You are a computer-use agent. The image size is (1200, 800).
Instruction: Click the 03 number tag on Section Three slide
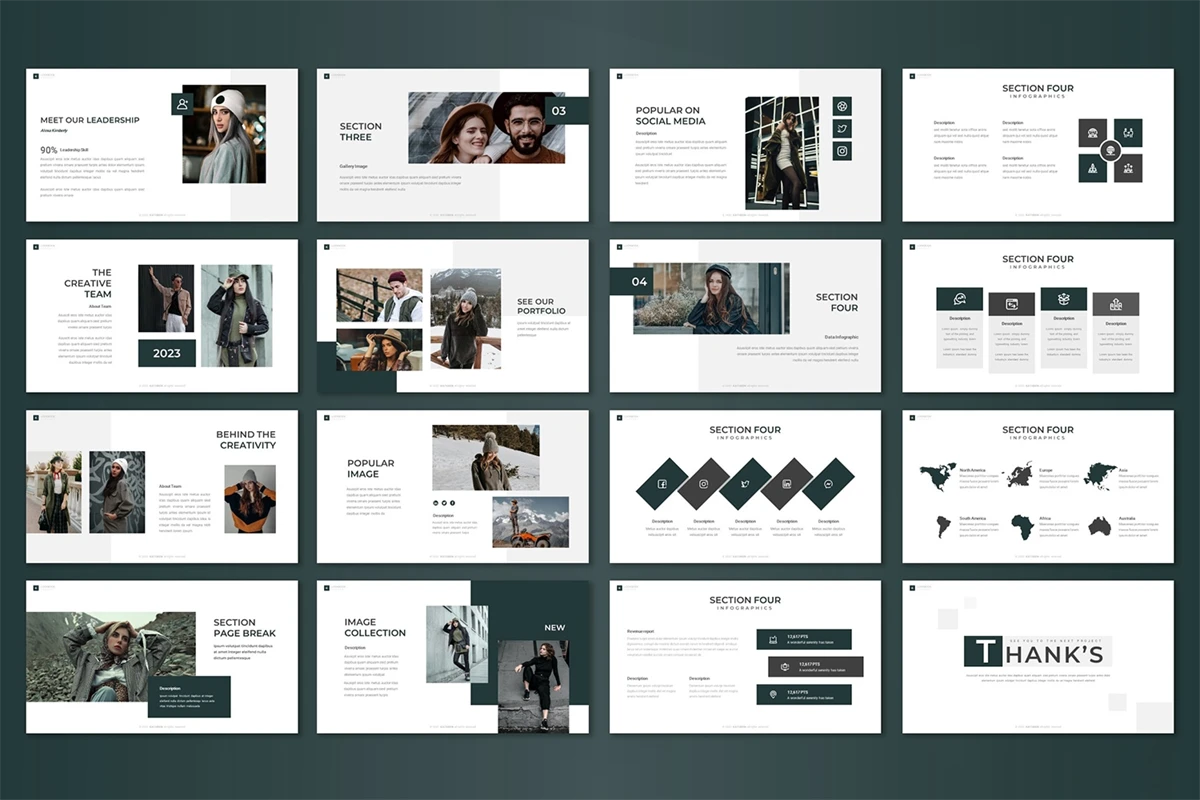(559, 111)
